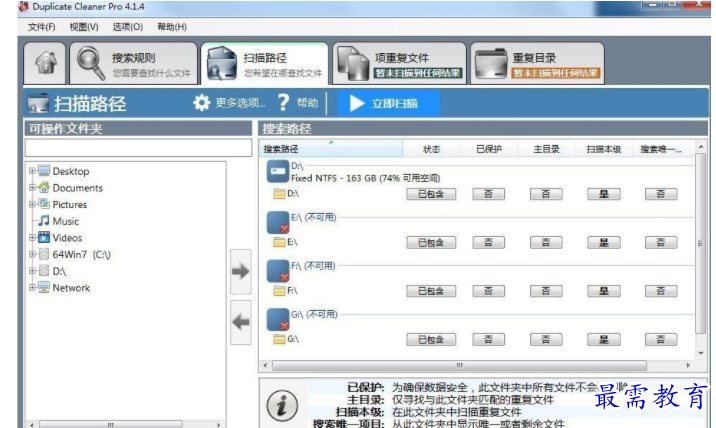
Task: Open the 选项(O) menu
Action: [128, 27]
